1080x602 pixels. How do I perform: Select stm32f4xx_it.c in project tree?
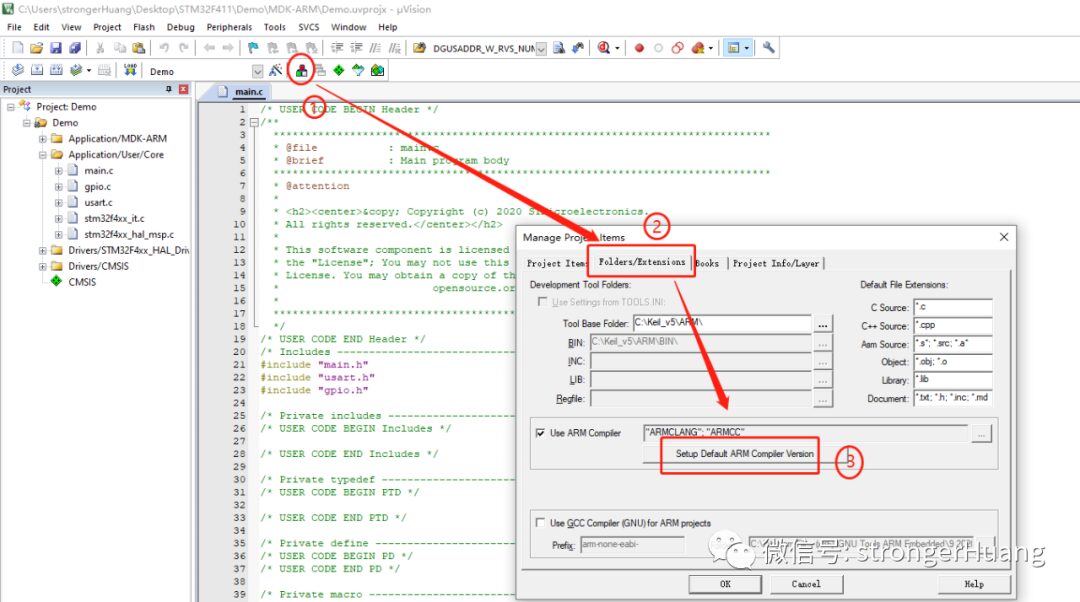point(114,218)
